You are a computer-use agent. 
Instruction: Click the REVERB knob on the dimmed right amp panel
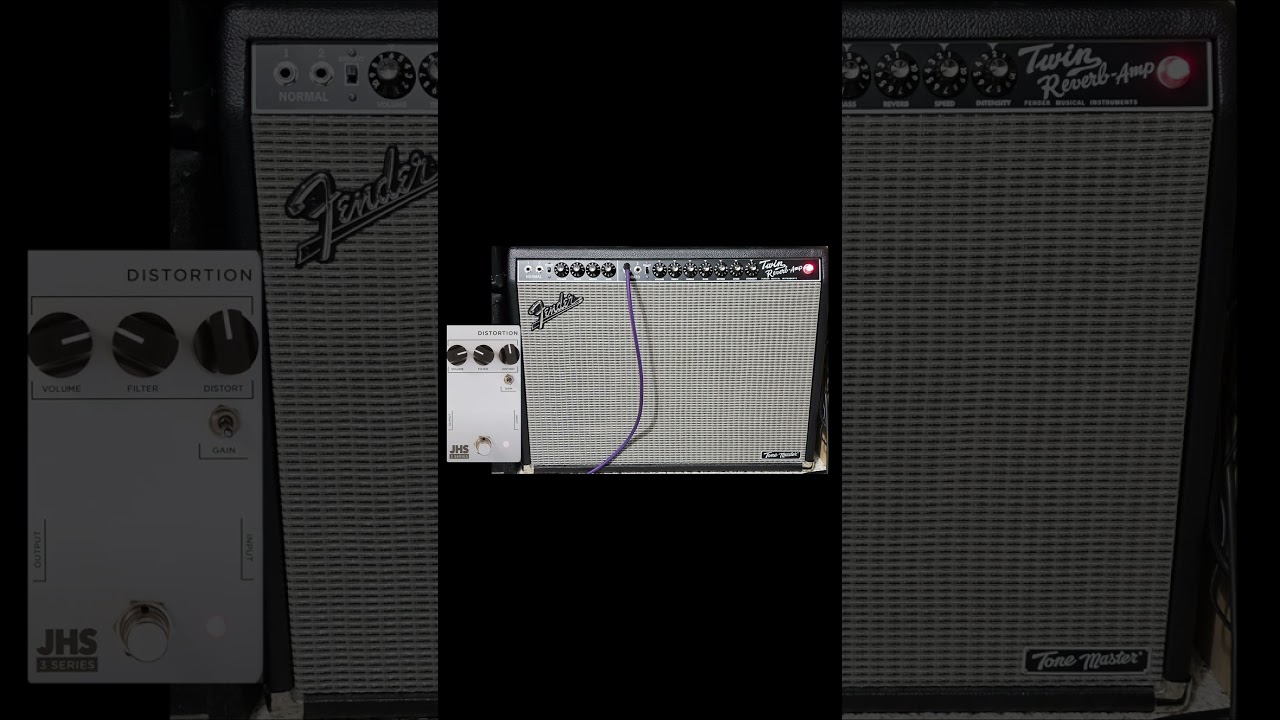(x=897, y=72)
